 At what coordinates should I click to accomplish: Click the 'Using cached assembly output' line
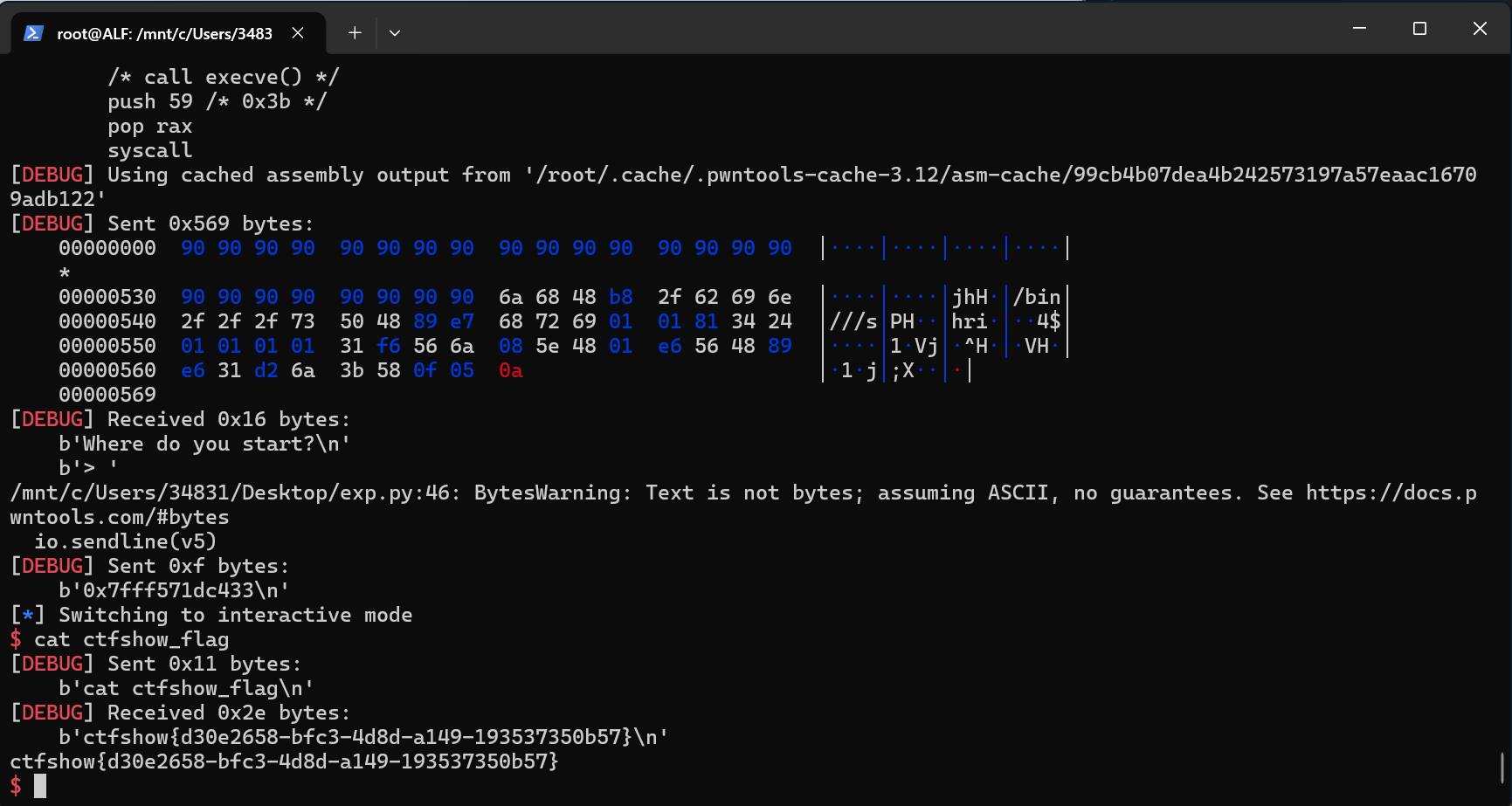(x=743, y=175)
